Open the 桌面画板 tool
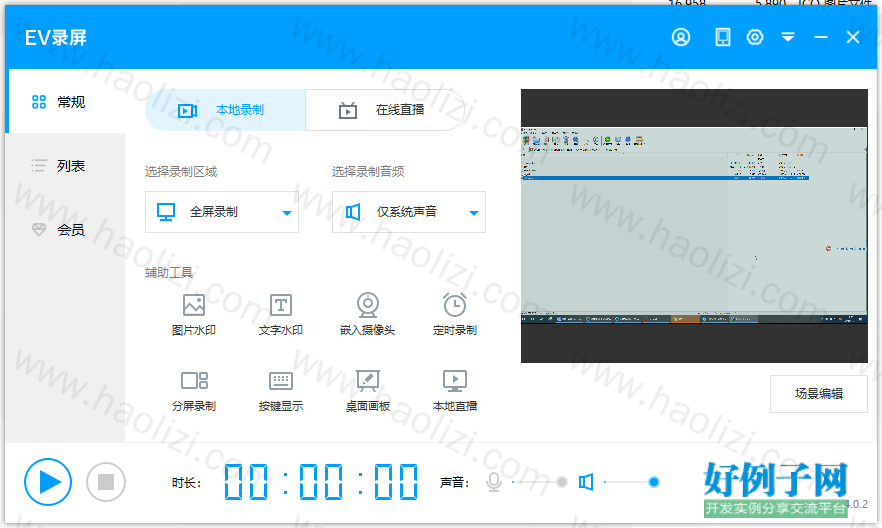Viewport: 882px width, 528px height. point(367,391)
